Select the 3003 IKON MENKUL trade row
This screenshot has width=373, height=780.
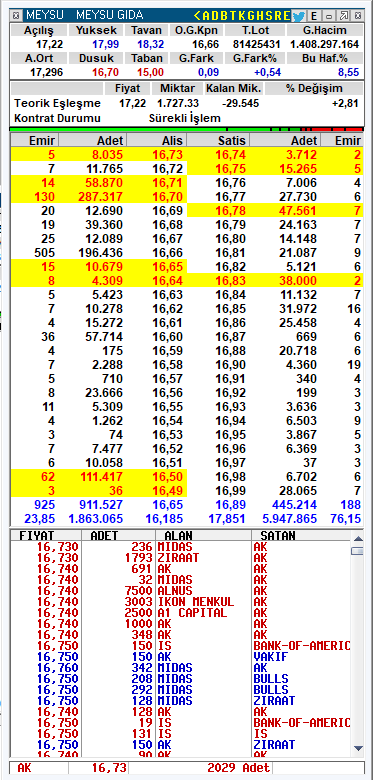[181, 601]
